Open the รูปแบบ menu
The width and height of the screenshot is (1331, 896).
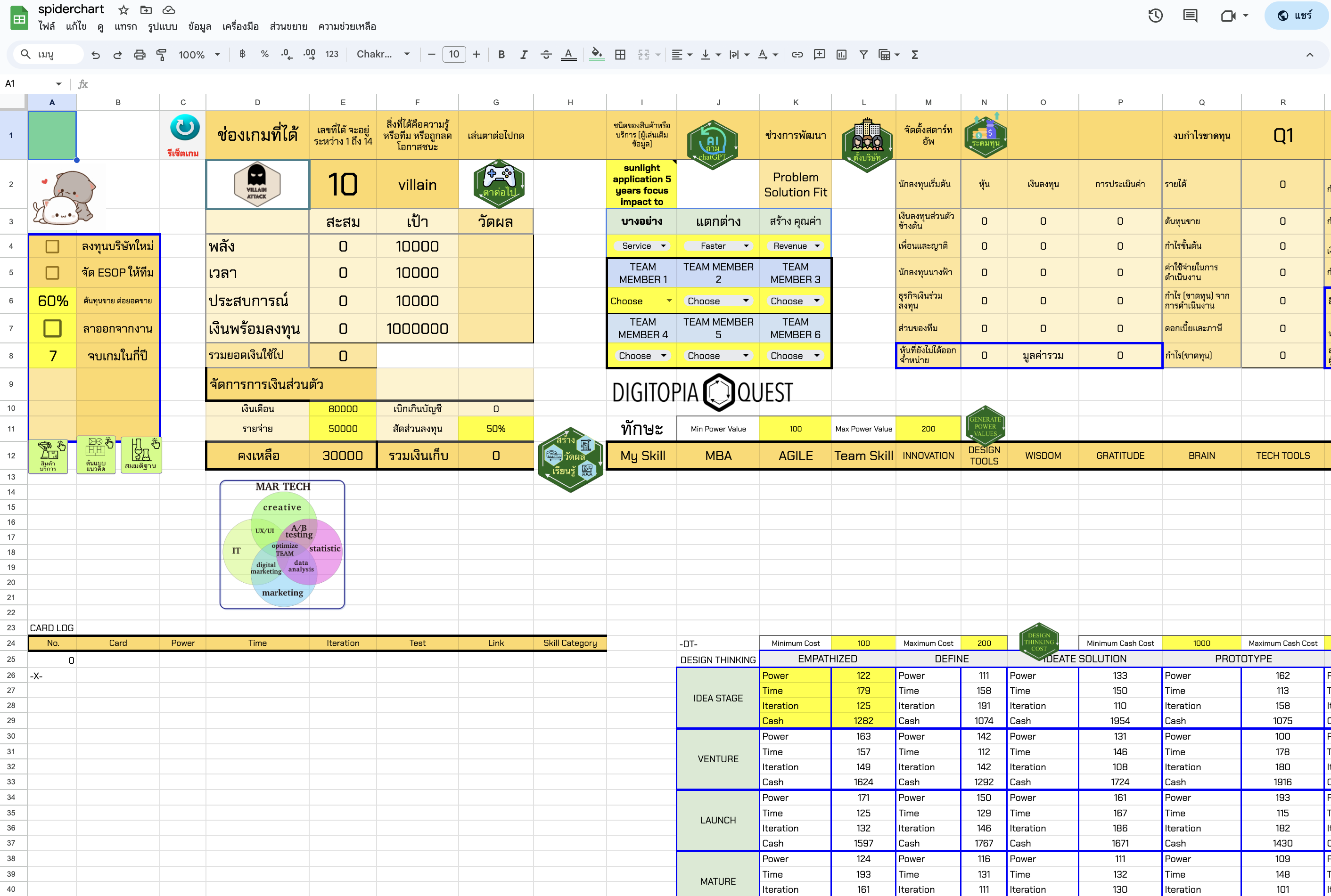coord(163,26)
